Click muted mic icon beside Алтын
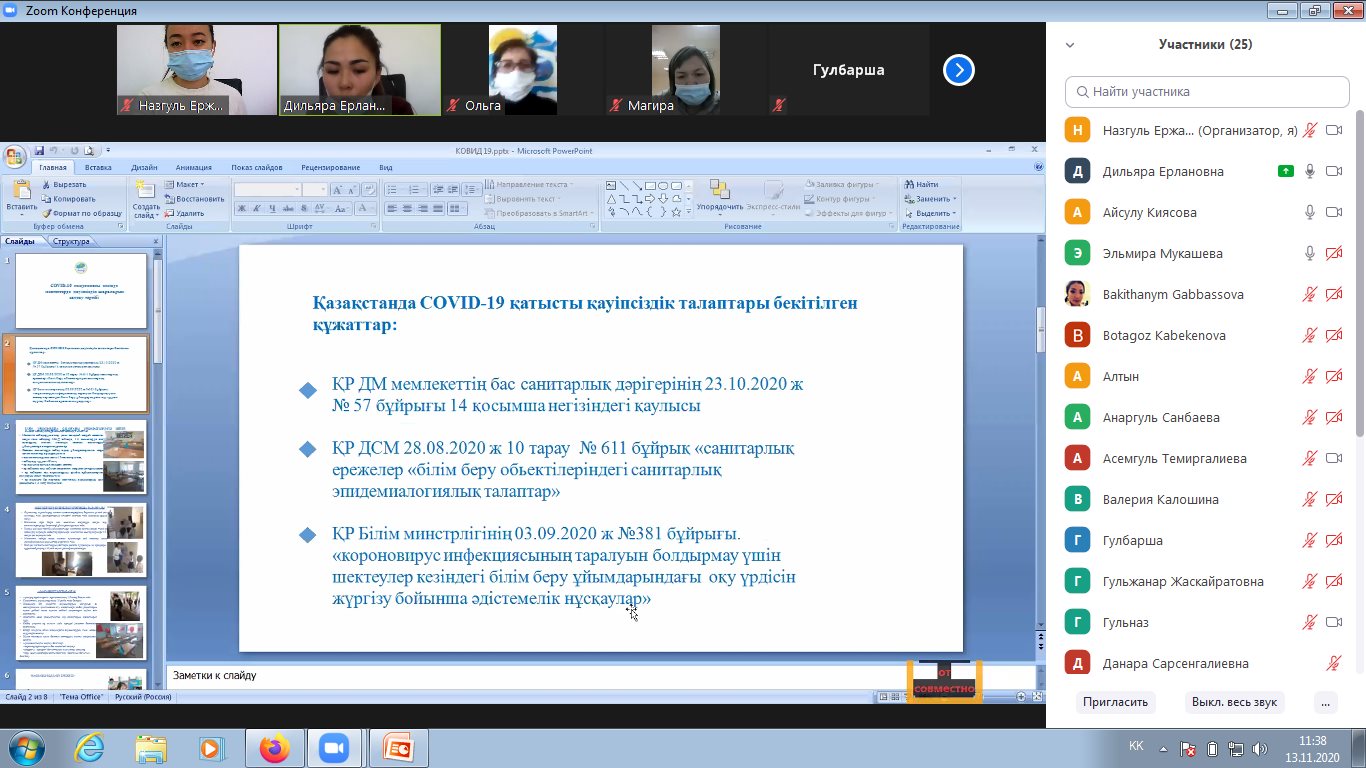1366x768 pixels. point(1309,376)
